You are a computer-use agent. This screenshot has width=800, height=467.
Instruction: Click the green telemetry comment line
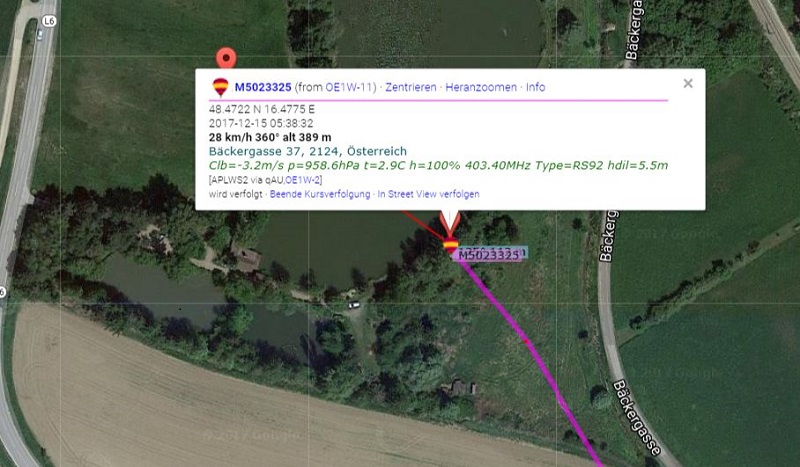pyautogui.click(x=438, y=165)
